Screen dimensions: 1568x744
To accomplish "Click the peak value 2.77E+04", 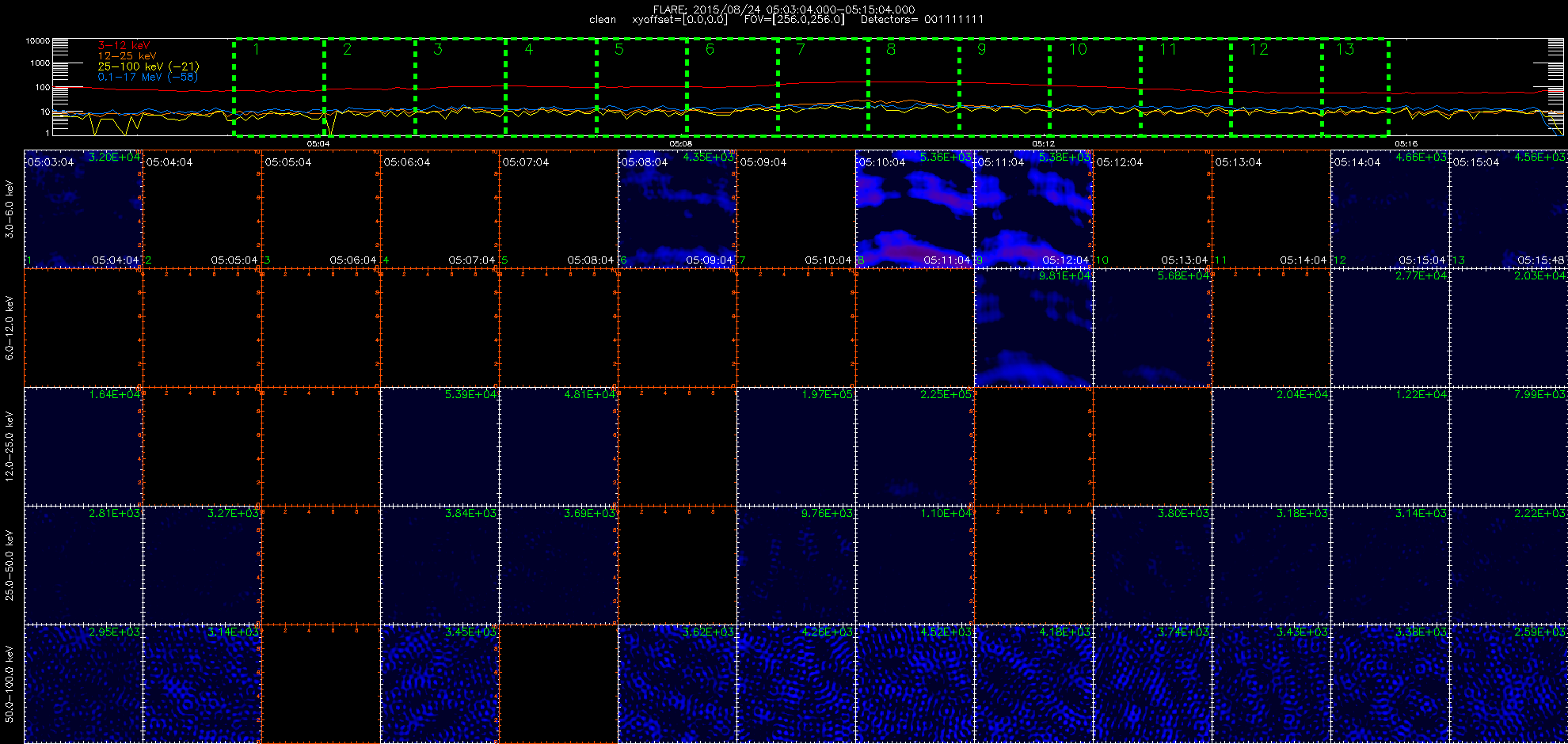I will coord(1421,275).
